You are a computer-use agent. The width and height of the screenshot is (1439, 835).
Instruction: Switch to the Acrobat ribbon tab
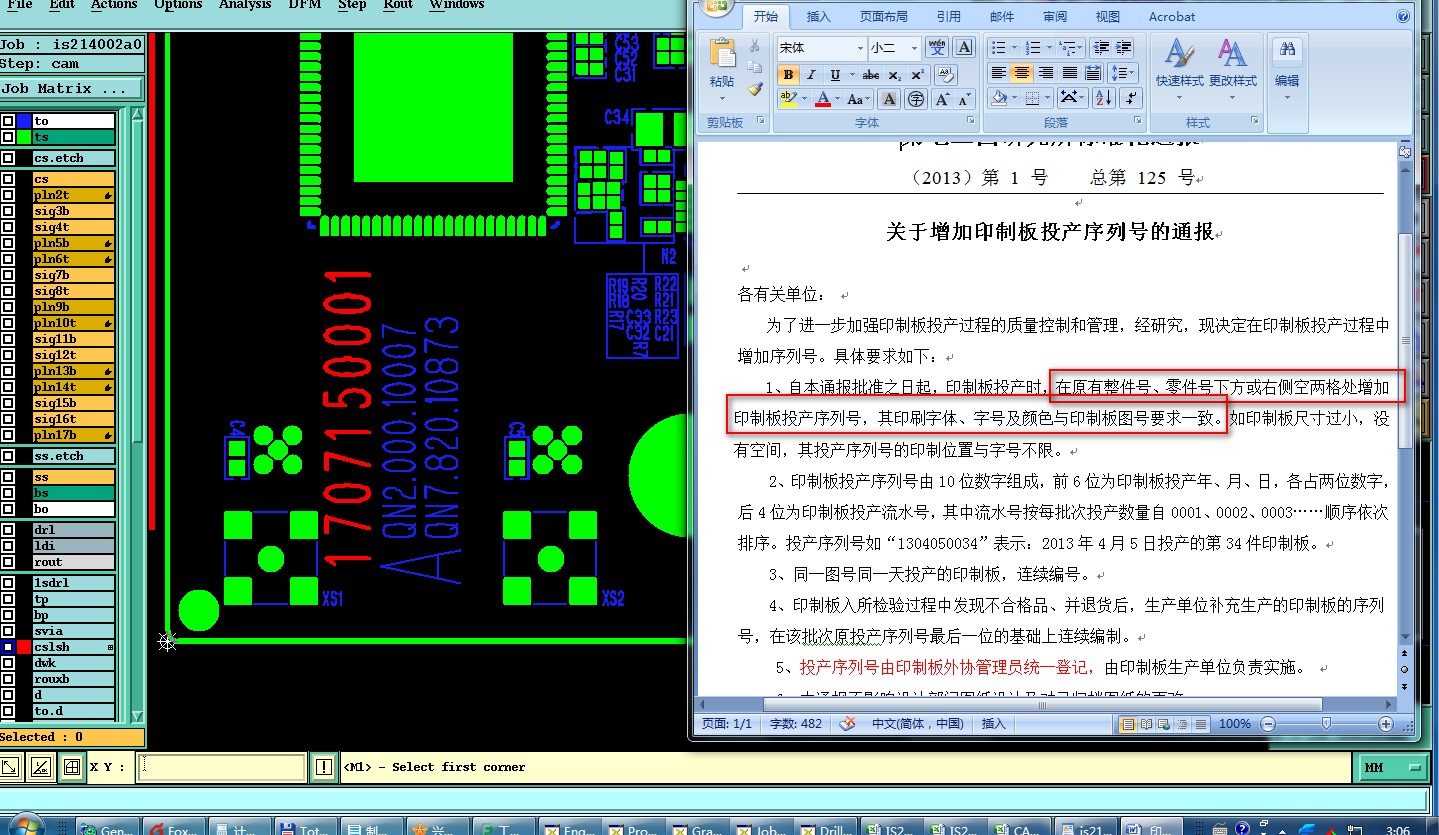pos(1171,17)
